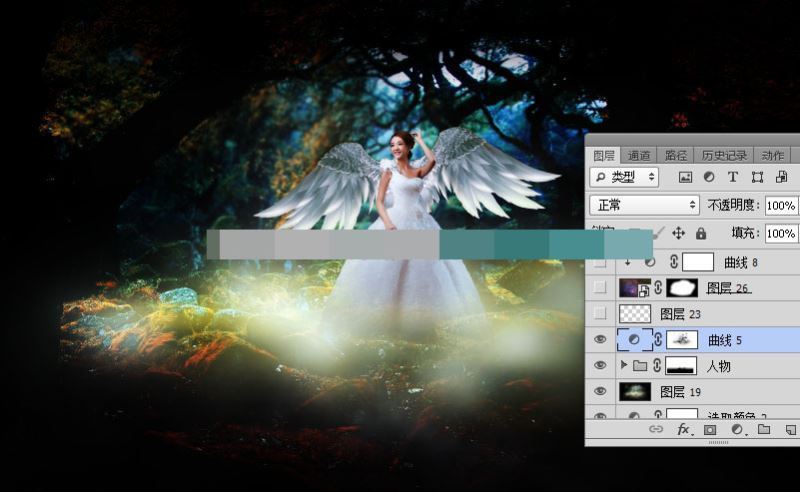Image resolution: width=800 pixels, height=492 pixels.
Task: Hide the 曲线 5 layer
Action: point(601,339)
